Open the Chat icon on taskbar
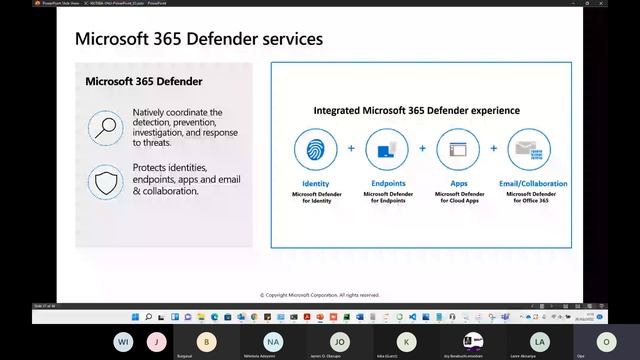 (x=188, y=317)
